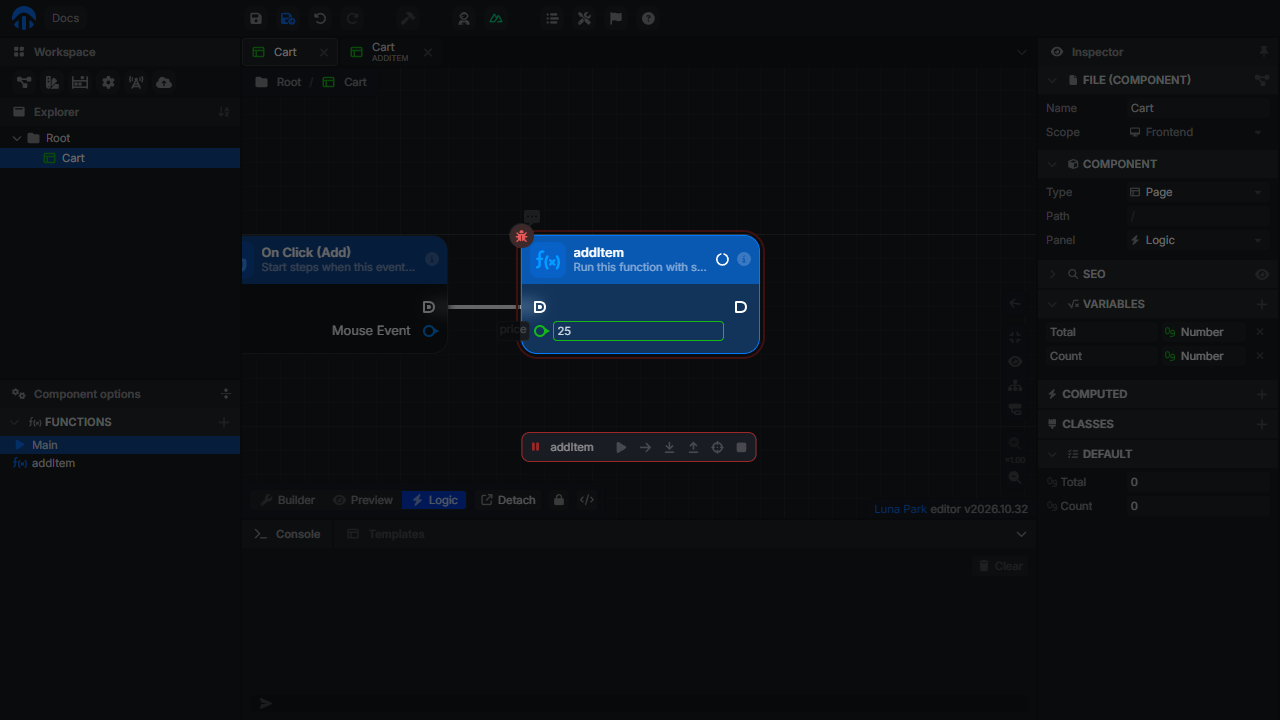Stop debugging with the square stop button
The height and width of the screenshot is (720, 1280).
(741, 447)
